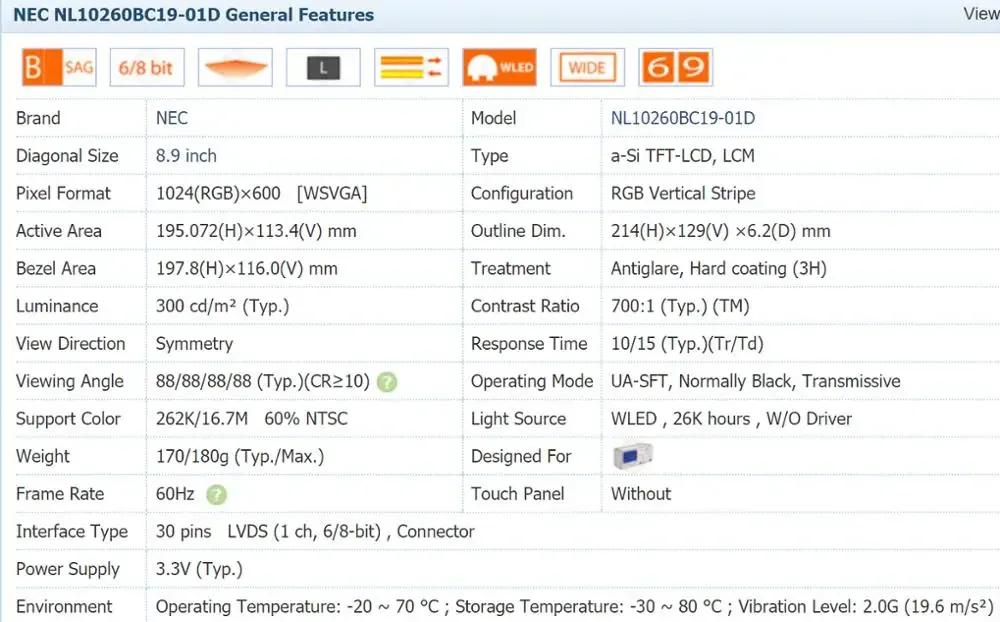
Task: Click the Light Source row label
Action: [x=518, y=419]
